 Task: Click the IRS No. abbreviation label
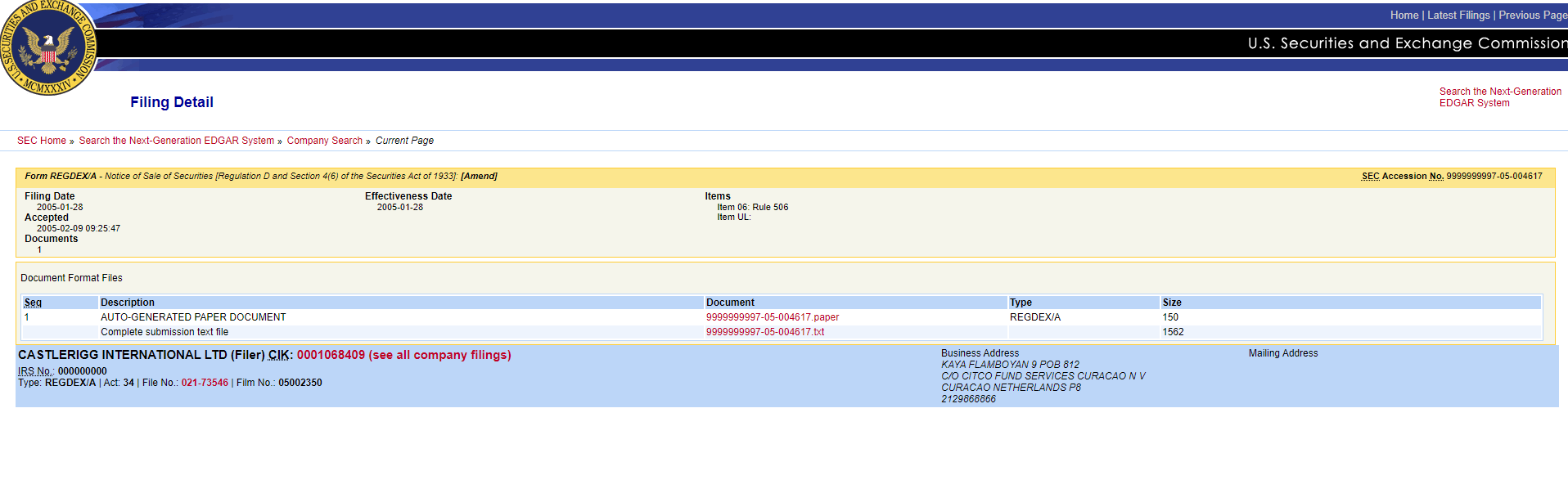click(x=36, y=371)
